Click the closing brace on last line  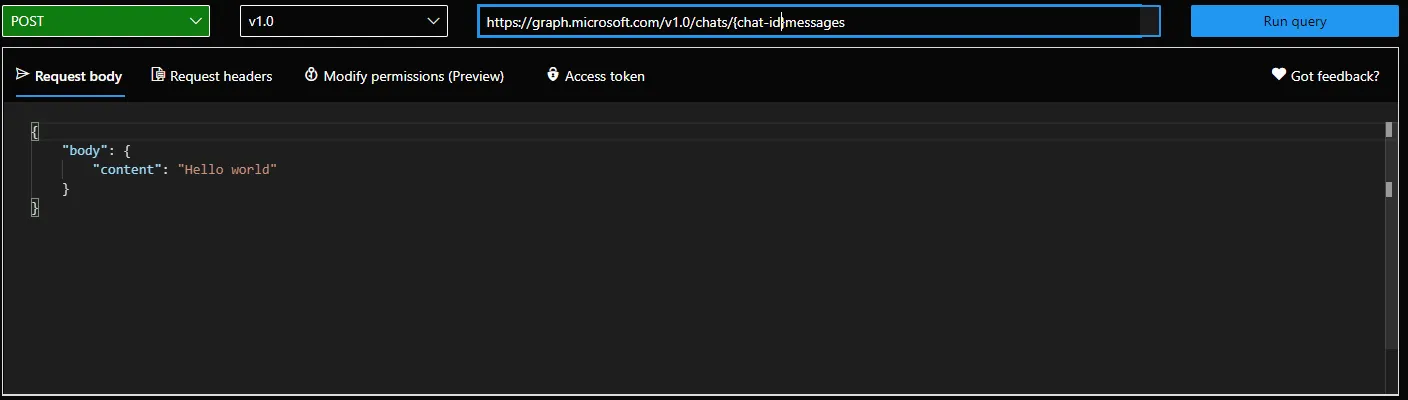[x=35, y=207]
